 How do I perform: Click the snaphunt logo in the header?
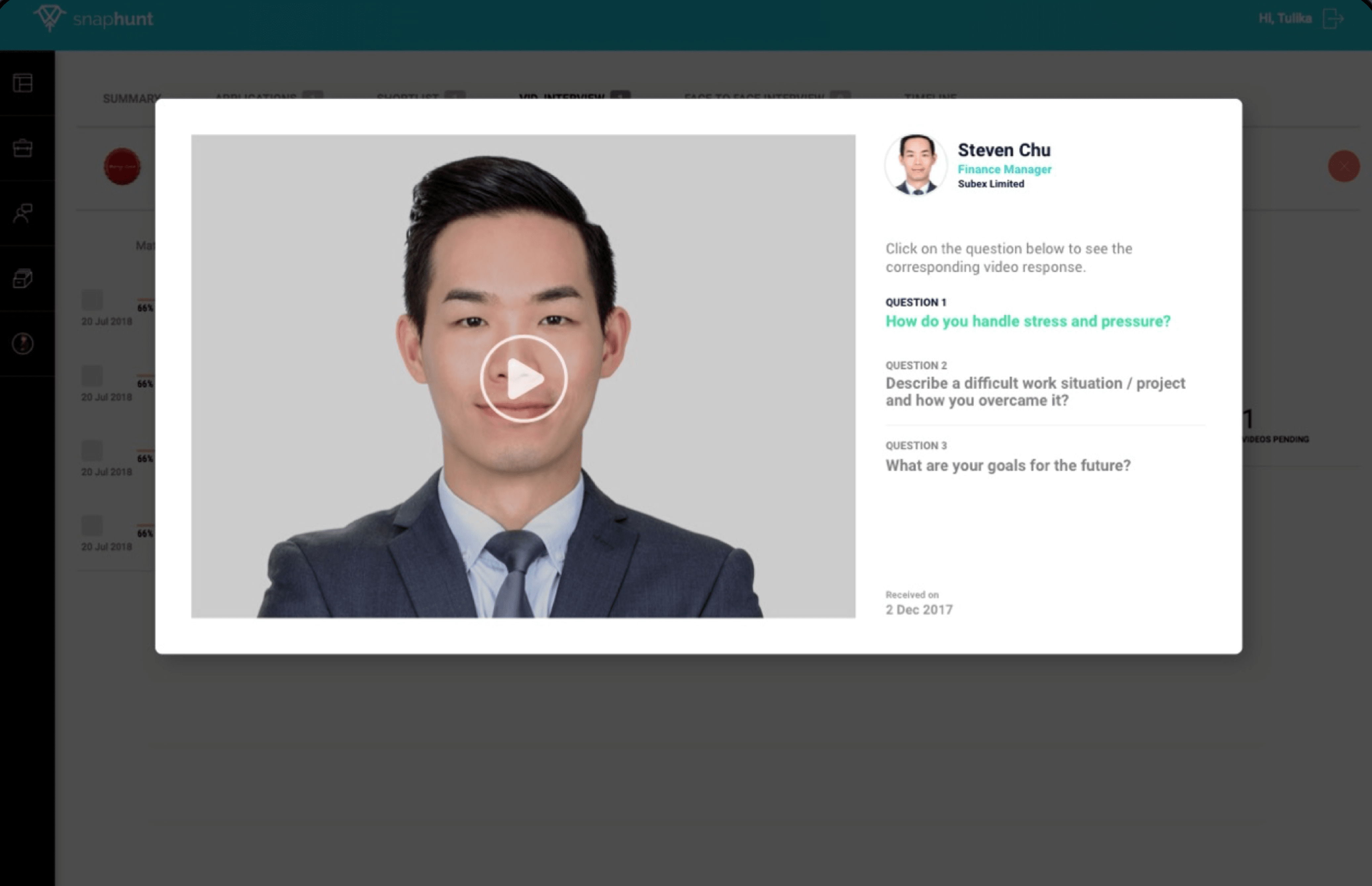tap(95, 18)
